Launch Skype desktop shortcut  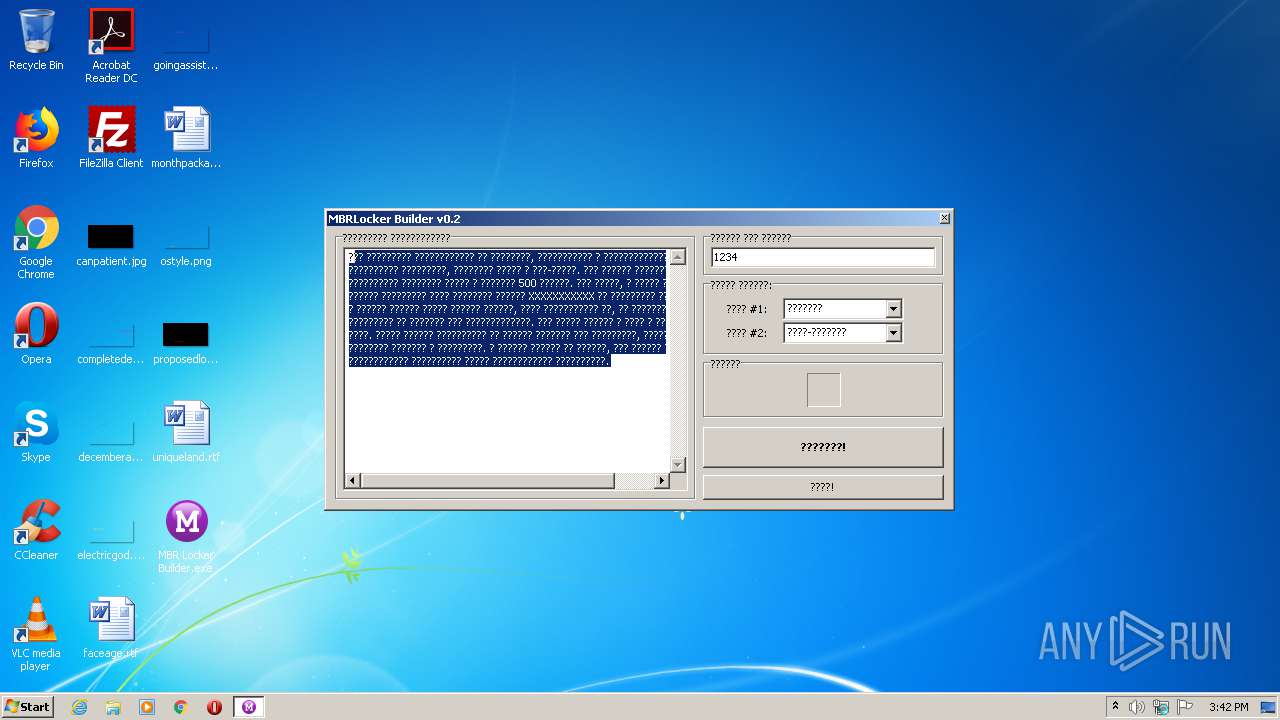36,432
